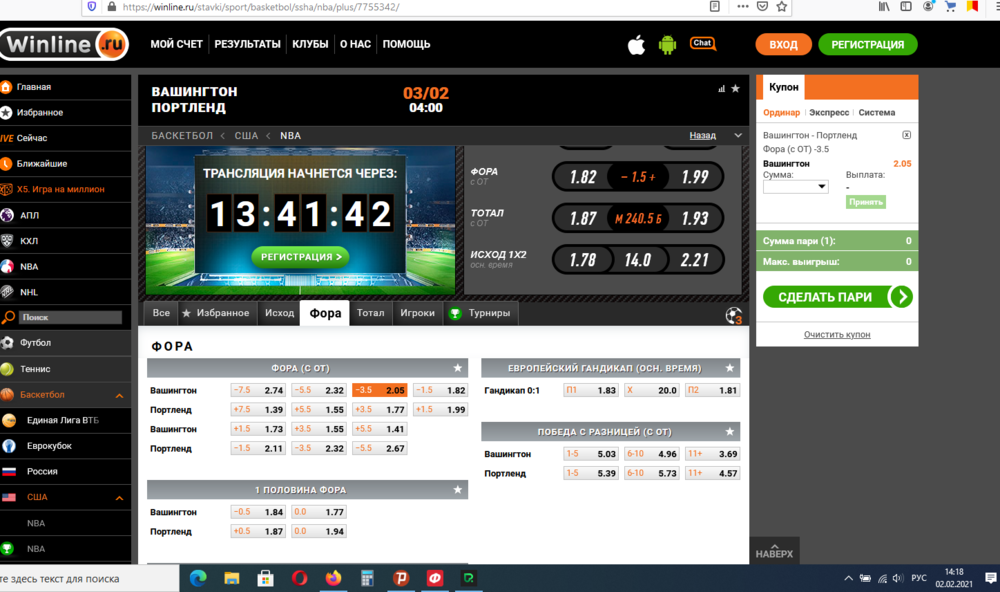This screenshot has width=1000, height=592.
Task: Switch to the Все tab
Action: 161,313
